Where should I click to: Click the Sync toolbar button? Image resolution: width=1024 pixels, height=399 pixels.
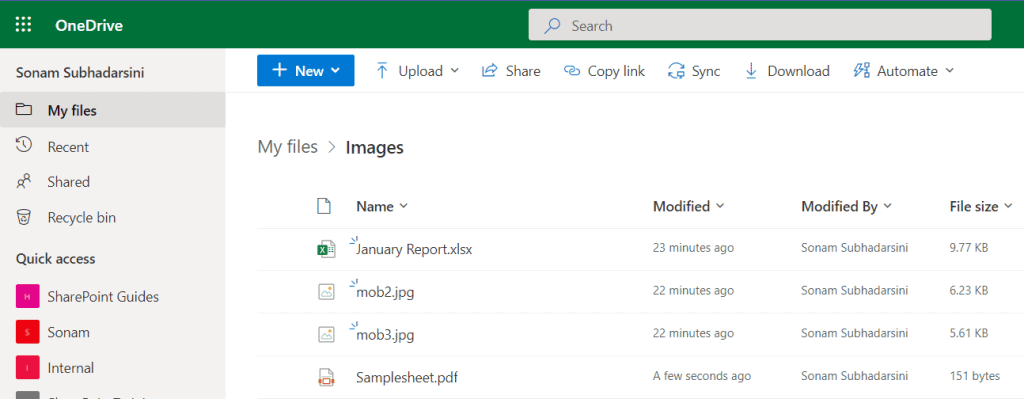(694, 71)
